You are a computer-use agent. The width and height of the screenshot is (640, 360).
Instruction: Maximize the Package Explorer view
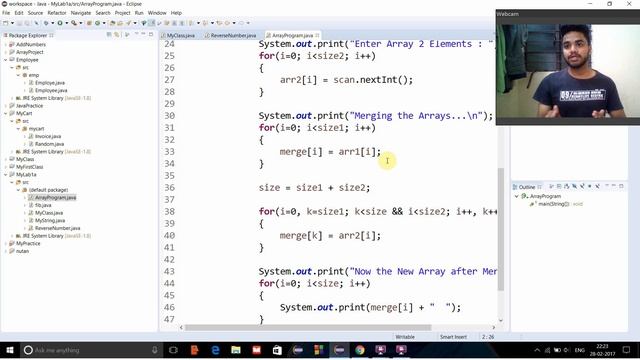151,34
